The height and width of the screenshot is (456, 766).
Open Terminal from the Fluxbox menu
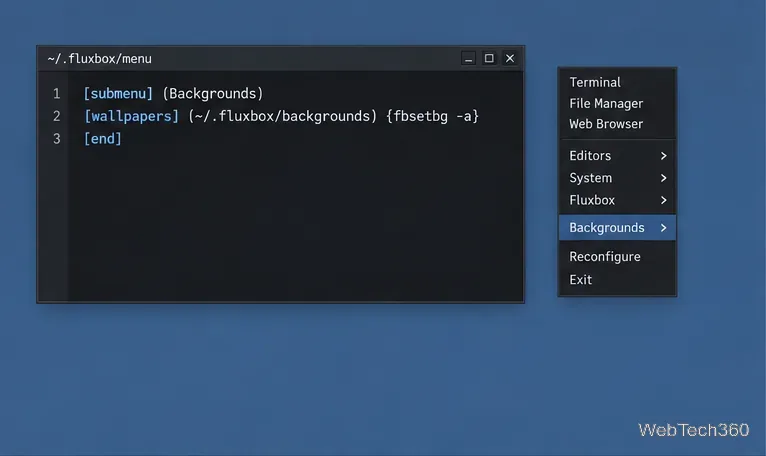tap(617, 82)
